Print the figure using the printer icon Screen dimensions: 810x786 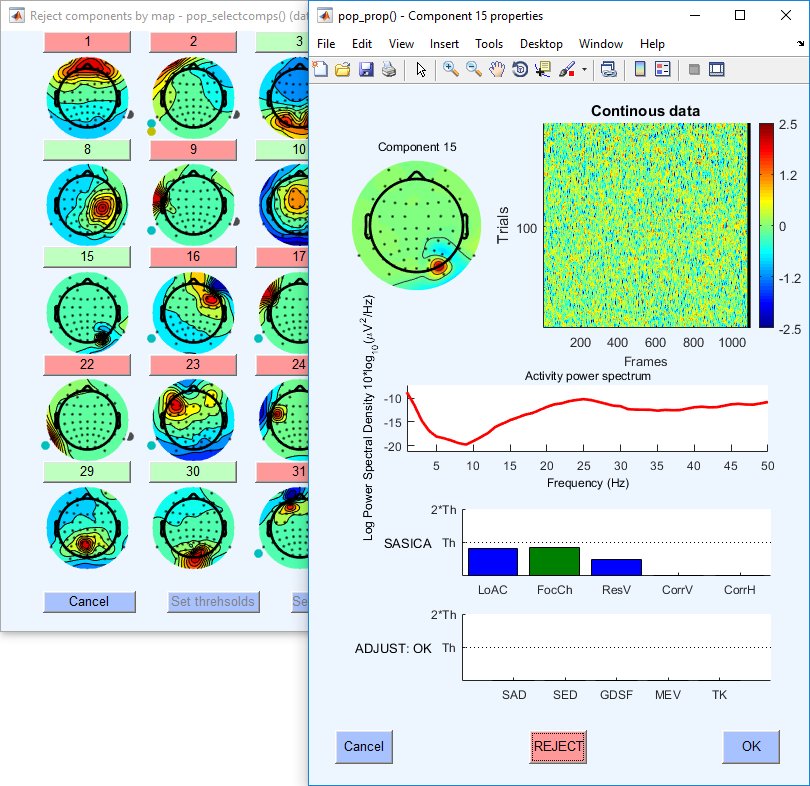[x=388, y=69]
